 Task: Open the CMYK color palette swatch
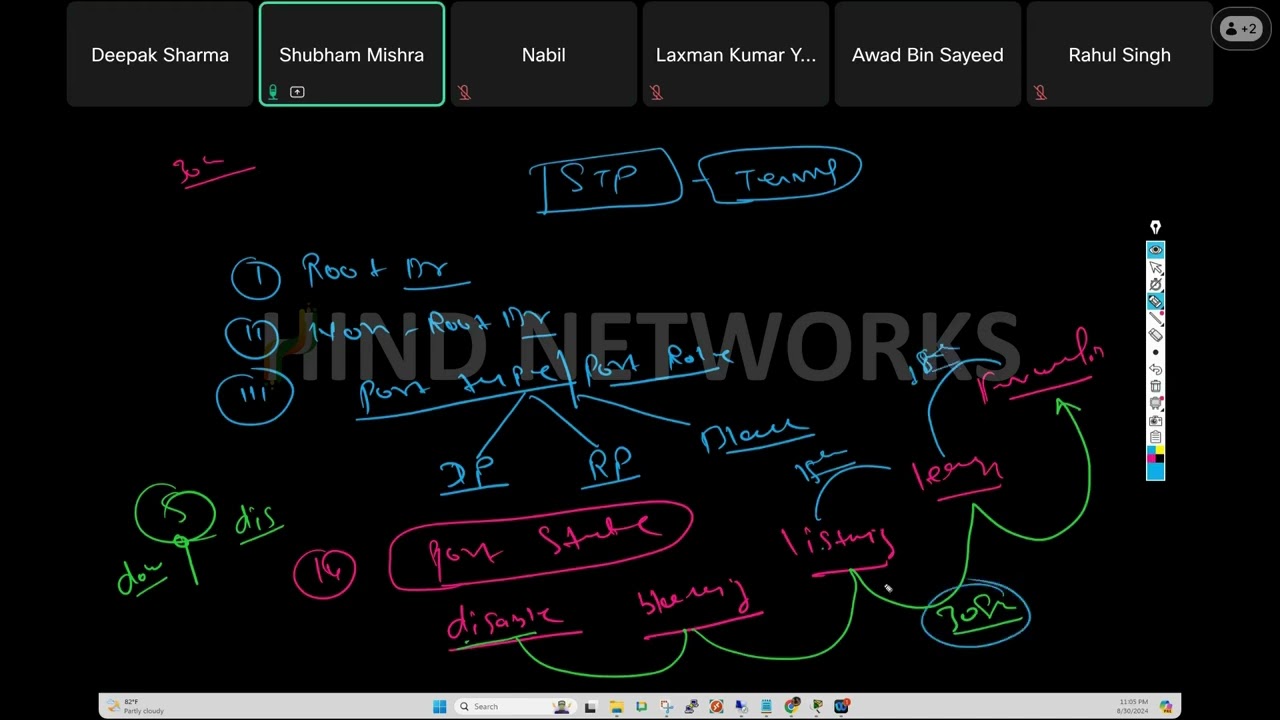tap(1155, 453)
